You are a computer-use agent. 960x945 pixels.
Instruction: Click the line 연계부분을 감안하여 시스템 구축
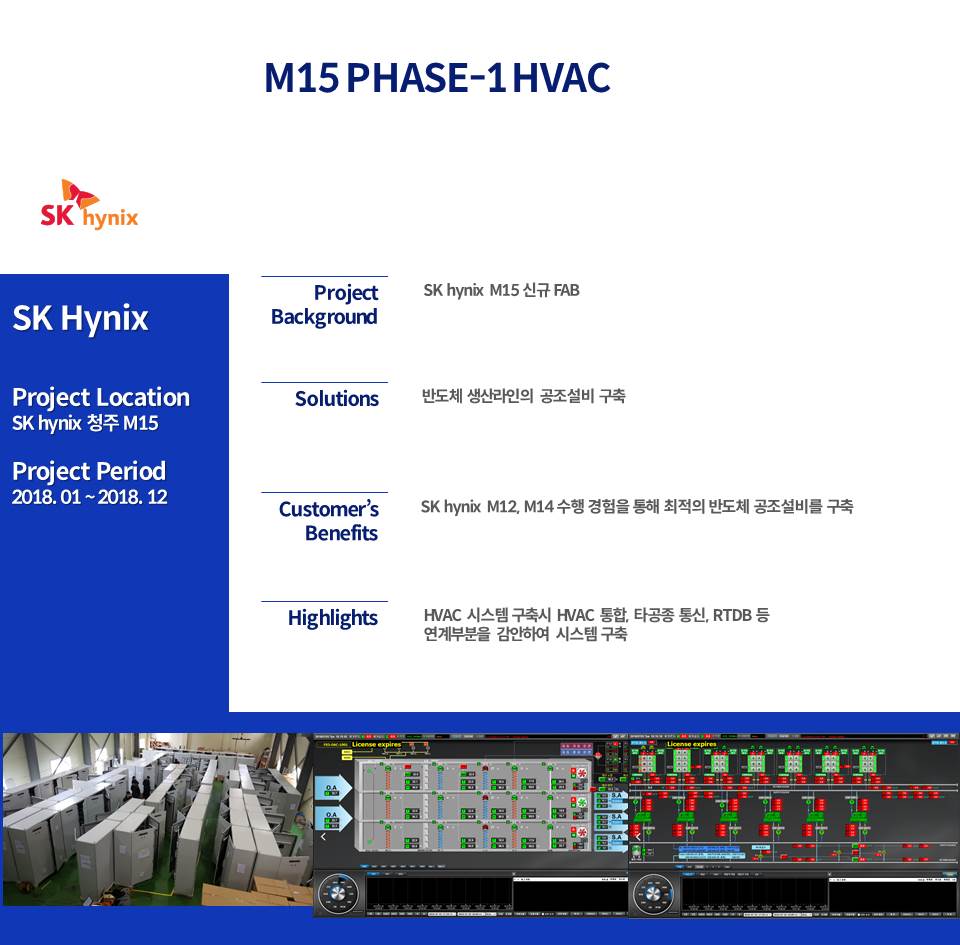[525, 633]
